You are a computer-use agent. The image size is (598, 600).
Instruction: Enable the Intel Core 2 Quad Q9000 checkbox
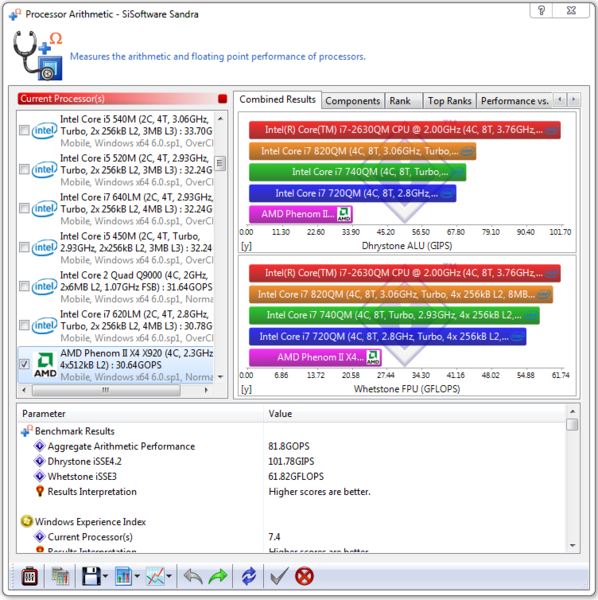pyautogui.click(x=24, y=286)
